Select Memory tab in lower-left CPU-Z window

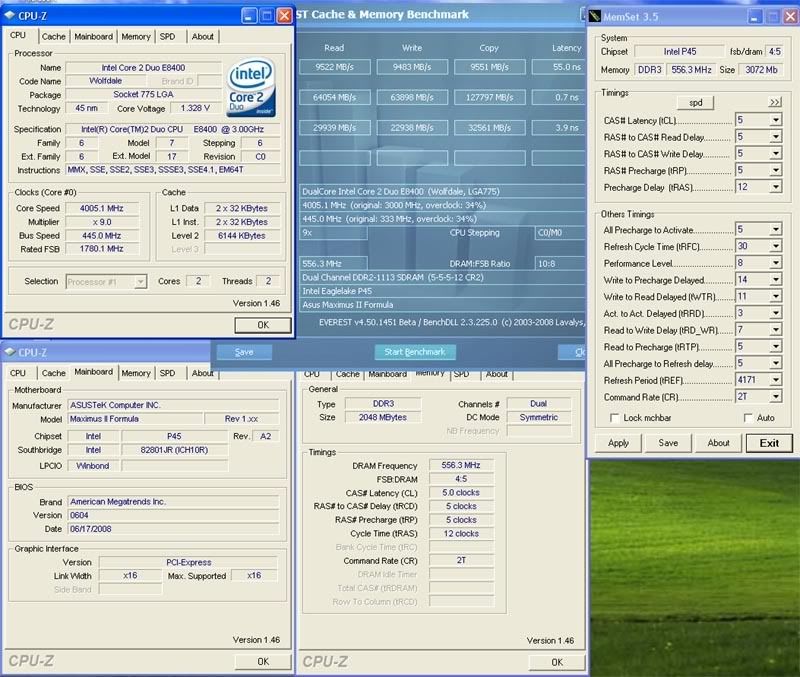coord(136,373)
